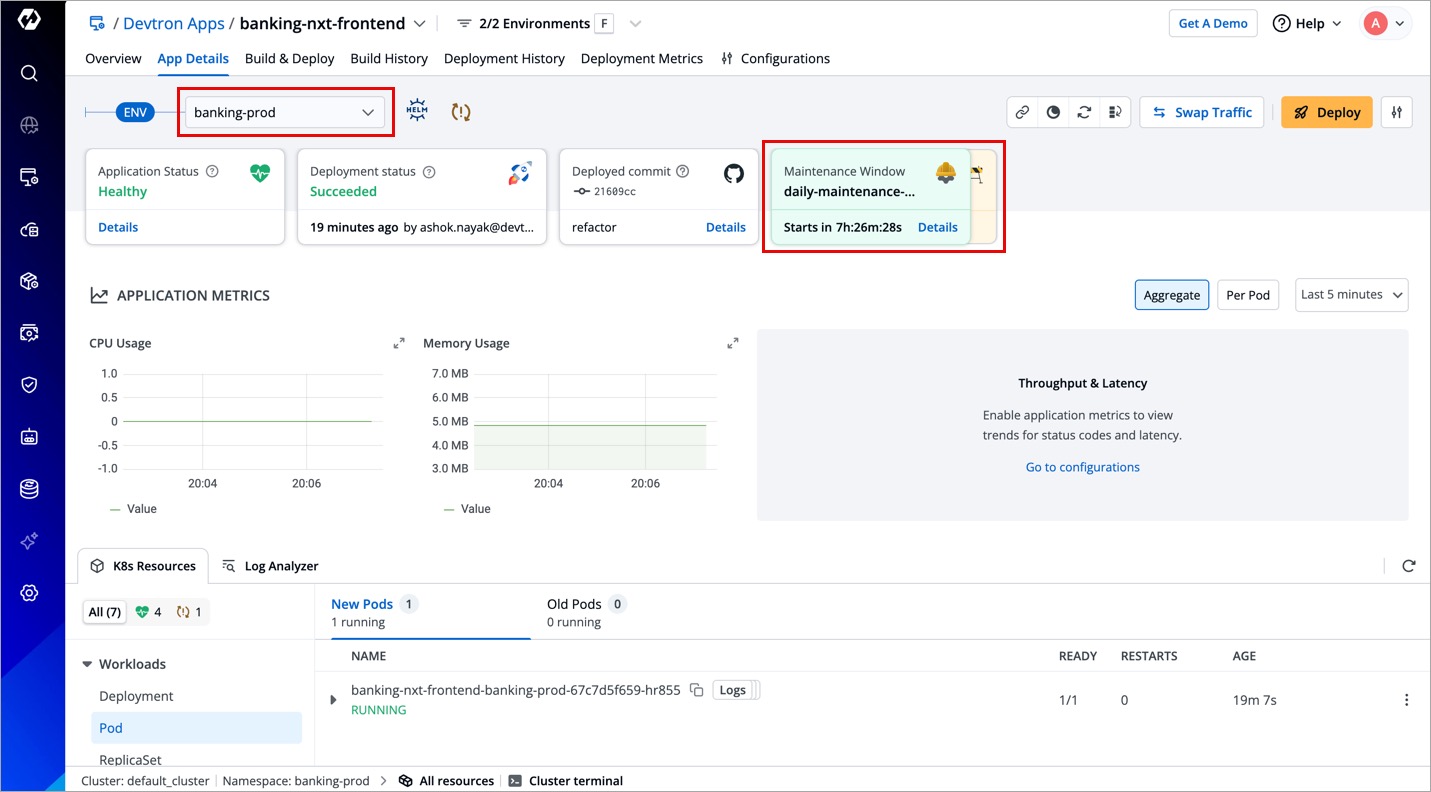Click the refresh icon in K8s resources panel

[x=1408, y=566]
